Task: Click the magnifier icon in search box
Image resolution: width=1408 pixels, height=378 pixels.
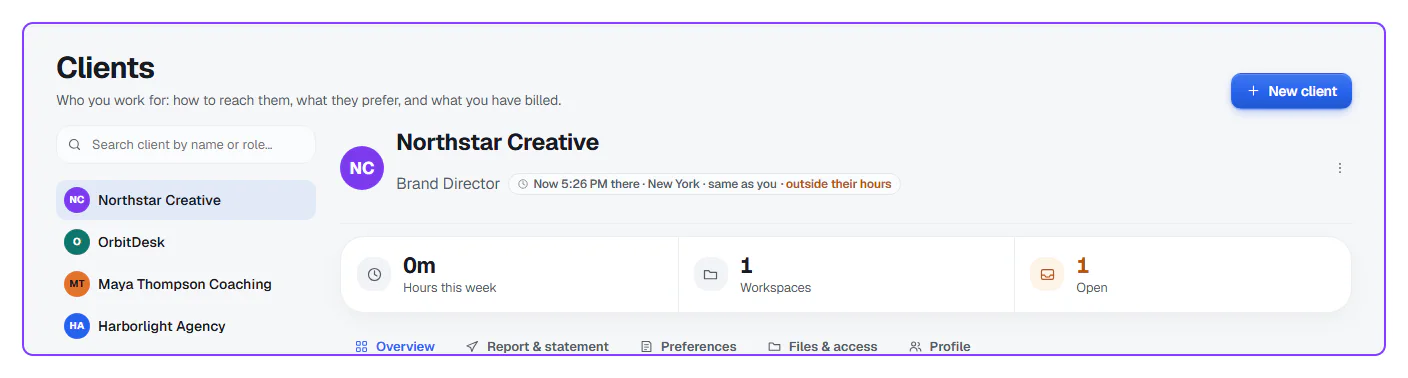Action: coord(75,145)
